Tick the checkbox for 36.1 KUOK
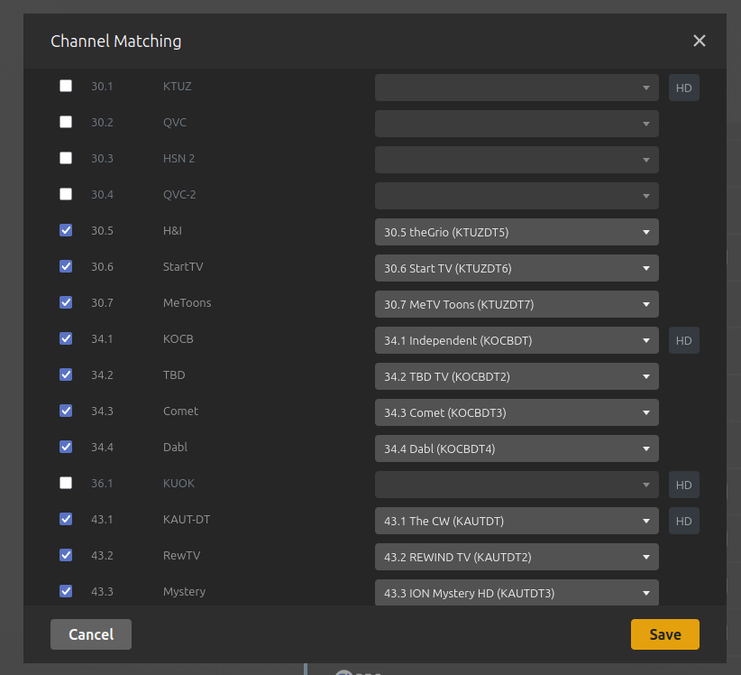741x675 pixels. point(66,483)
